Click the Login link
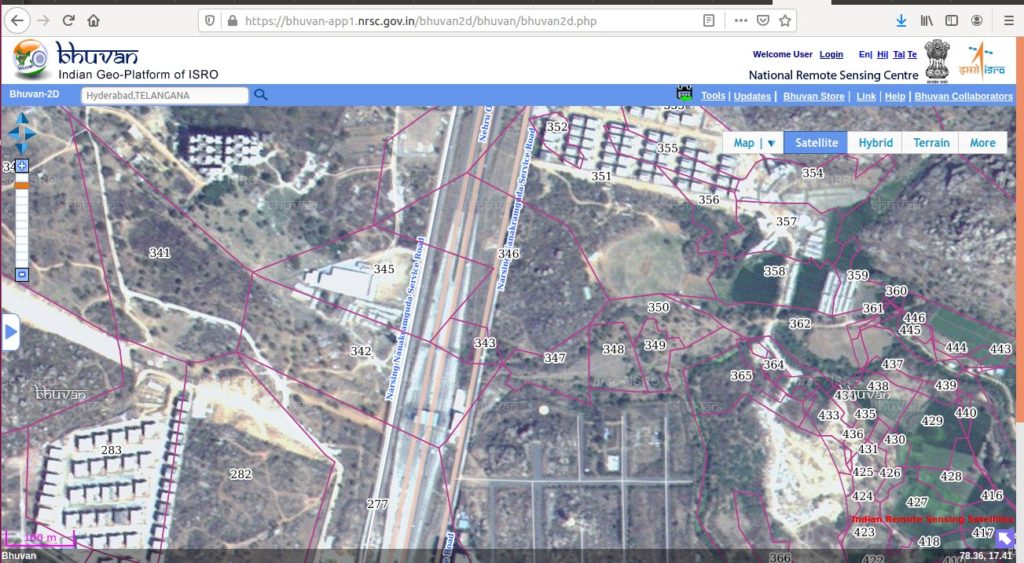Viewport: 1024px width, 563px height. tap(831, 54)
